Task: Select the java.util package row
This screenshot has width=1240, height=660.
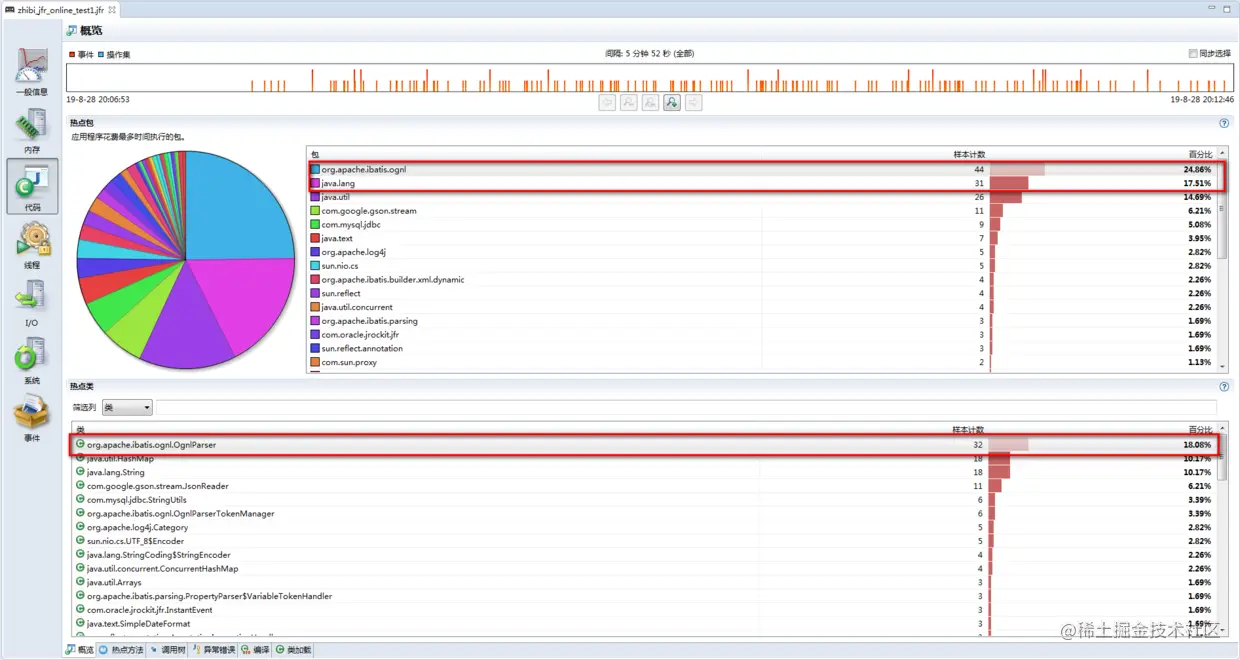Action: point(763,197)
